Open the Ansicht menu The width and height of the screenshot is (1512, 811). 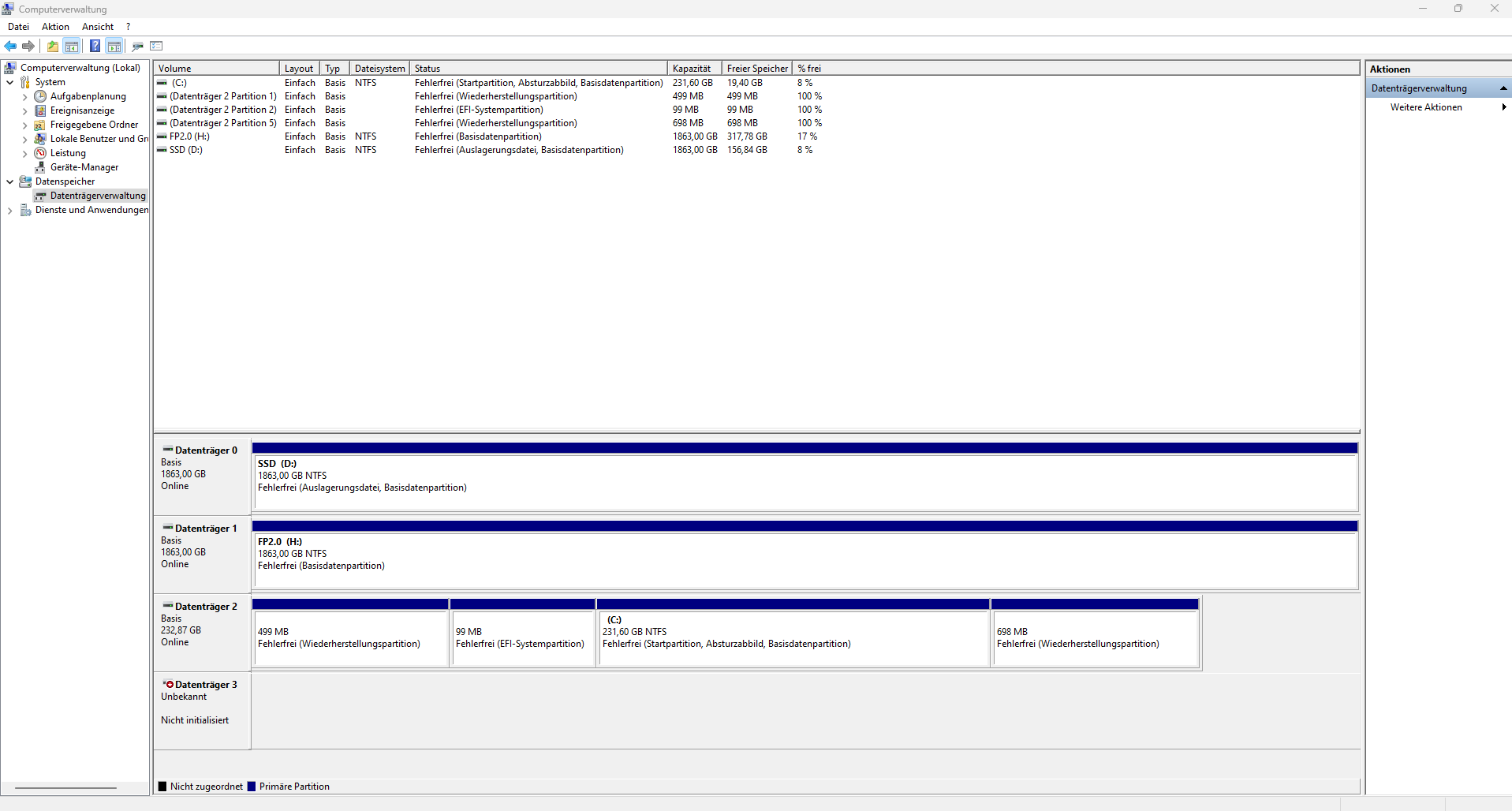tap(98, 27)
